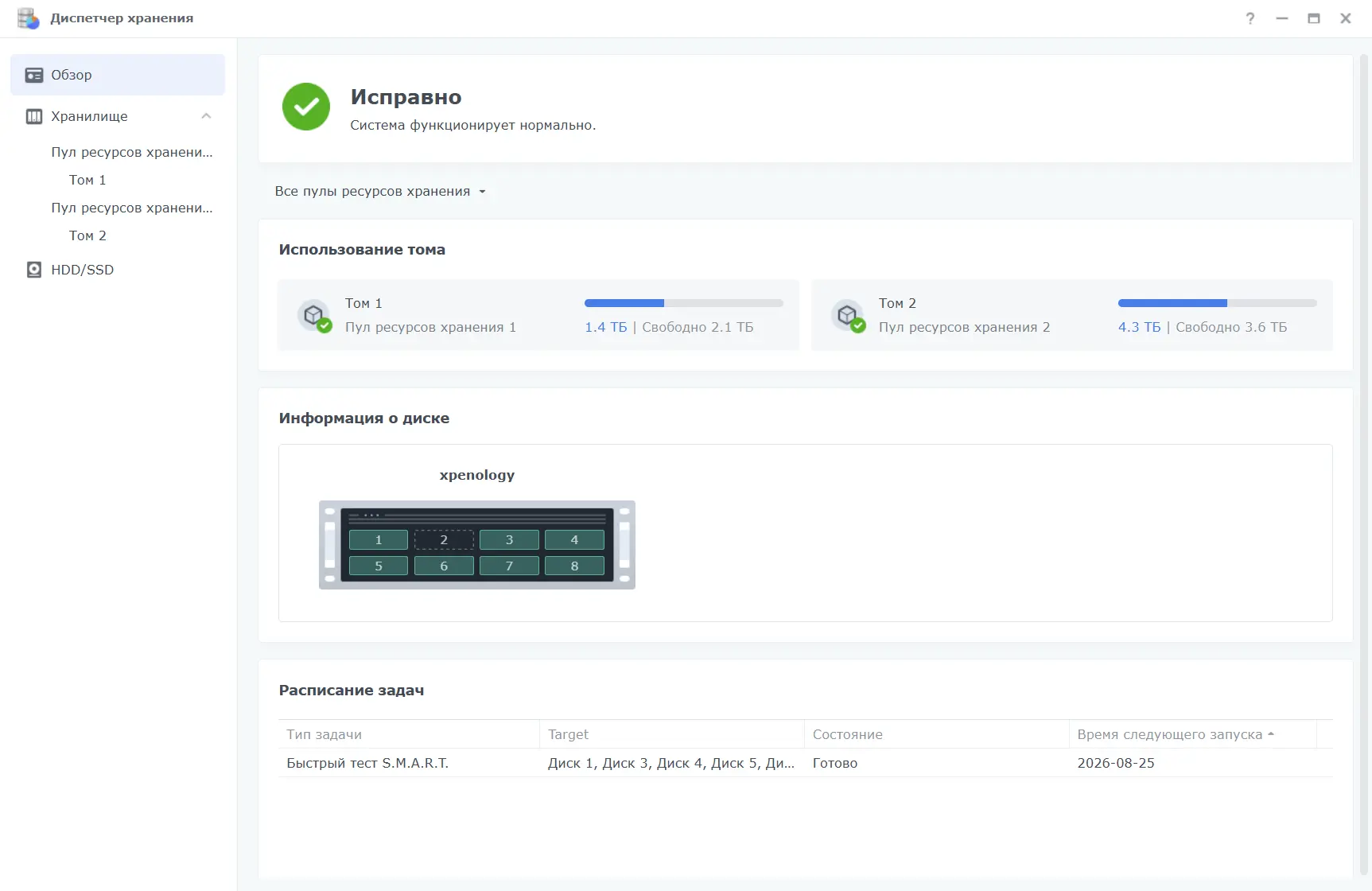Select second Пул ресурсов хранения above Том 2
The image size is (1372, 891).
132,208
